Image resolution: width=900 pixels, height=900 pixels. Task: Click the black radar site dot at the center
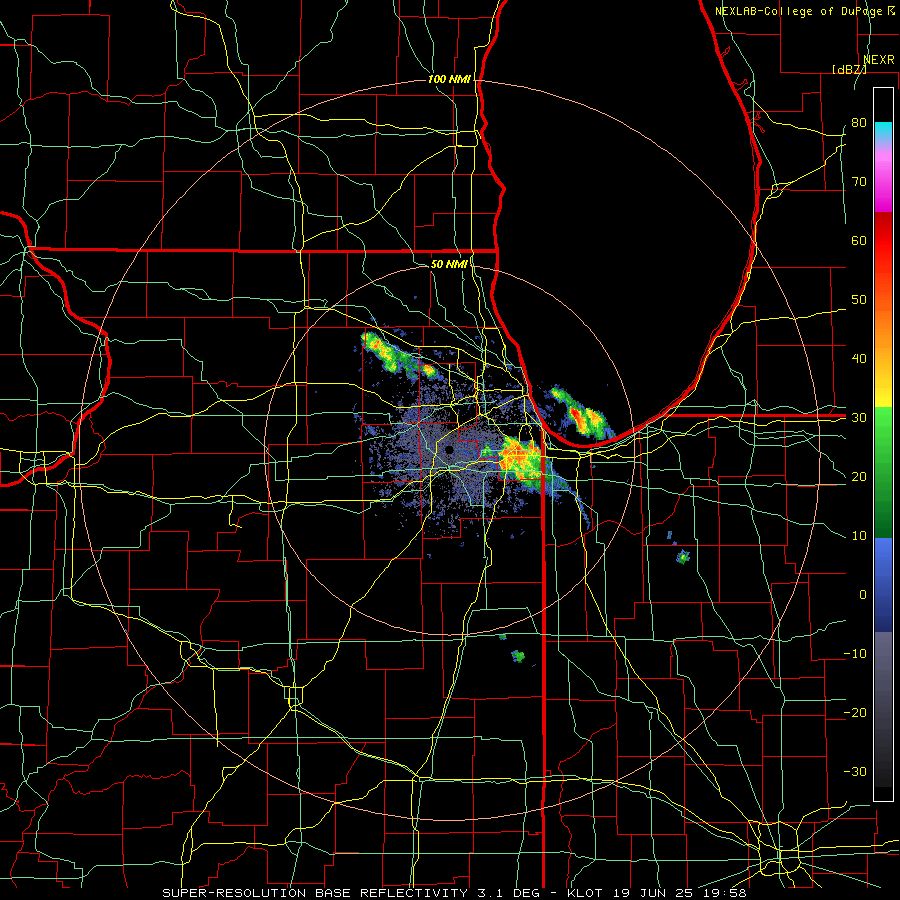coord(449,450)
